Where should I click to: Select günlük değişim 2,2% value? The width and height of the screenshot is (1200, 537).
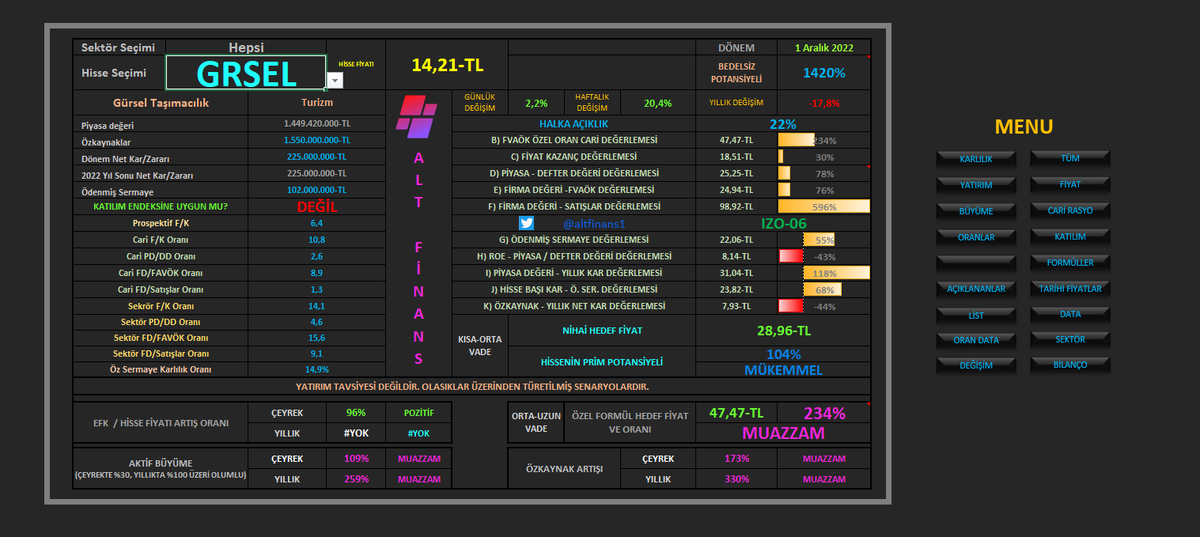(536, 103)
